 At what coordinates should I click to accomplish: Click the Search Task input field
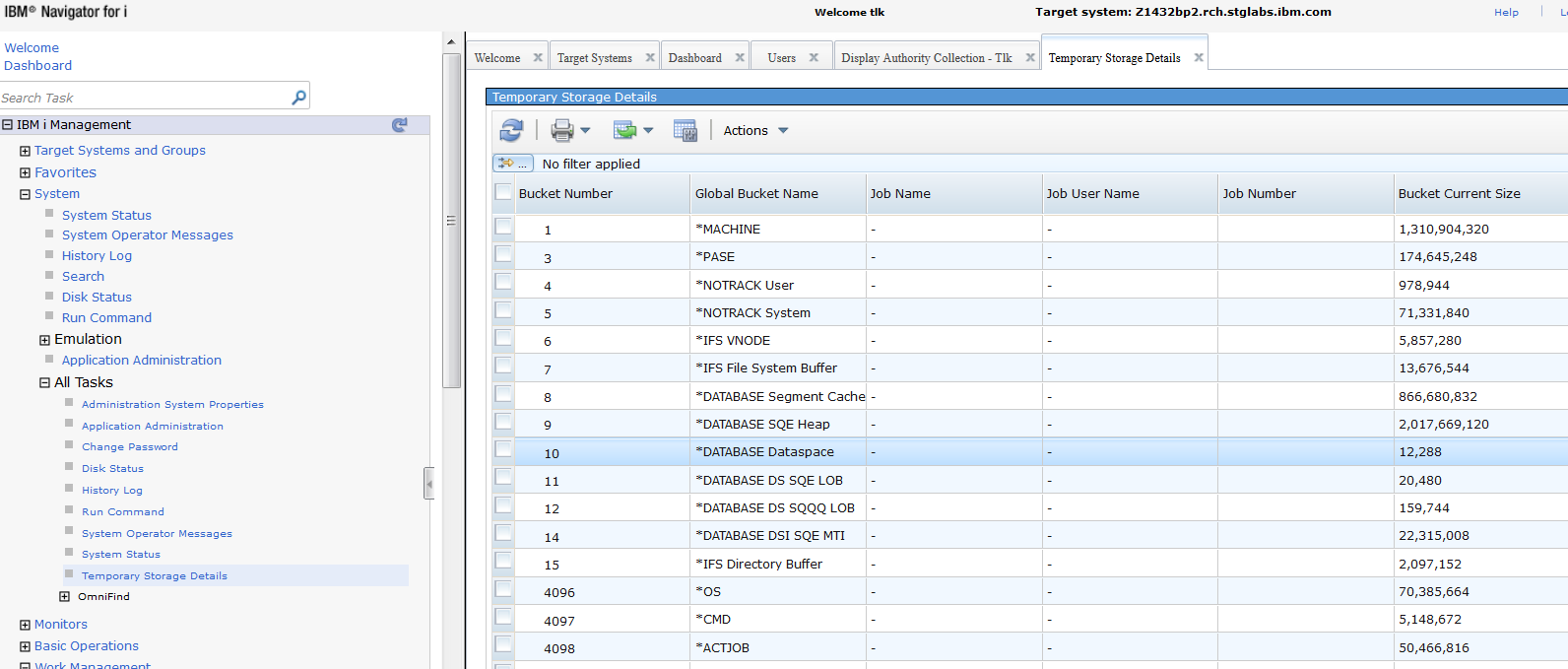143,97
